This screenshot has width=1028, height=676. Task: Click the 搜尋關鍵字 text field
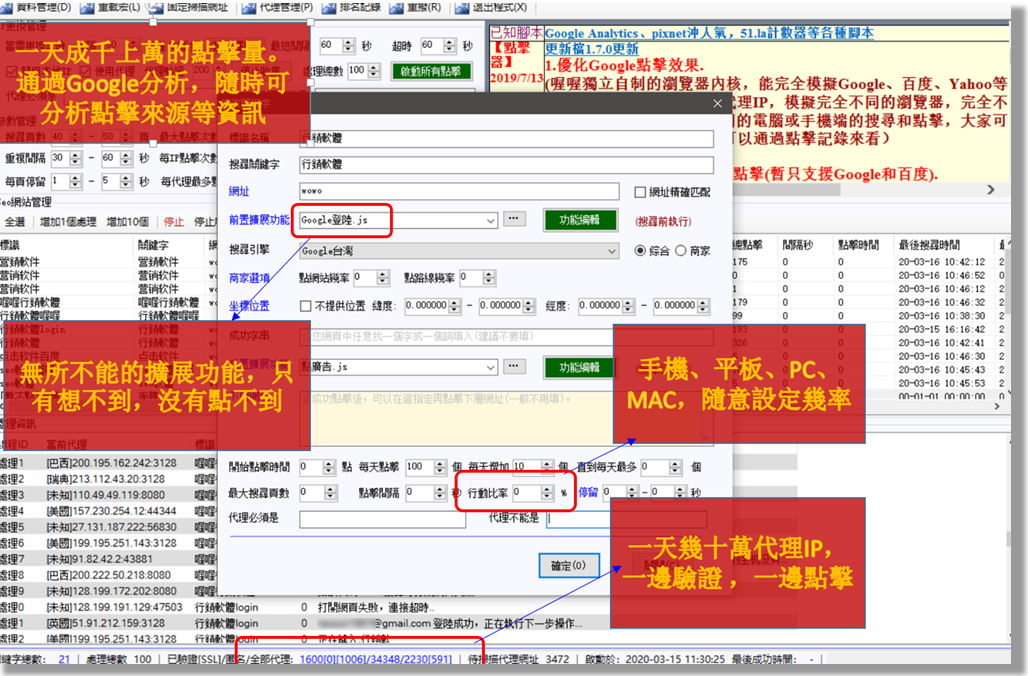(506, 165)
